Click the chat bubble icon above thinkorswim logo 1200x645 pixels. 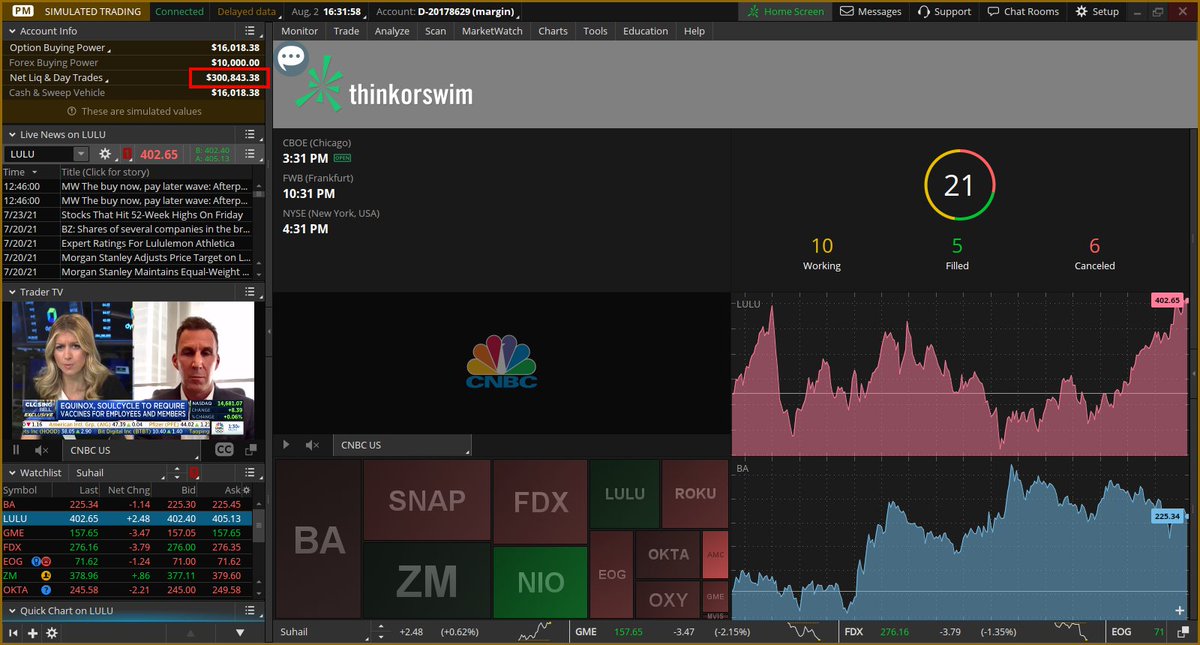point(291,58)
